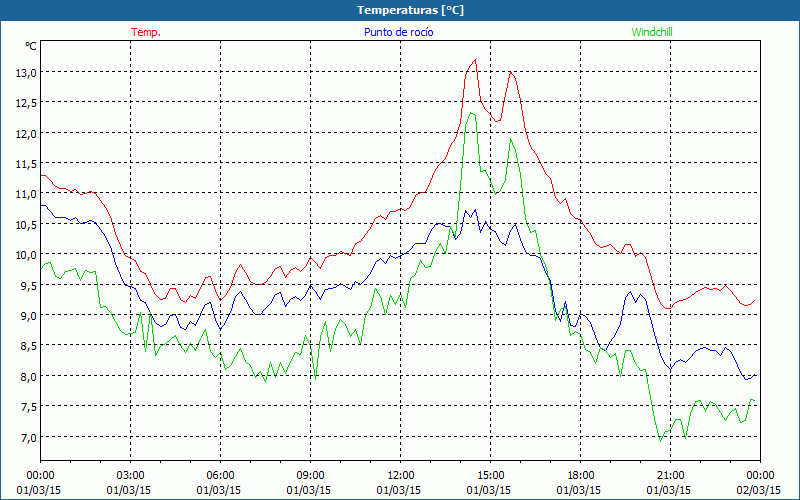The image size is (800, 500).
Task: Click the 21:00 time axis label
Action: pos(670,476)
